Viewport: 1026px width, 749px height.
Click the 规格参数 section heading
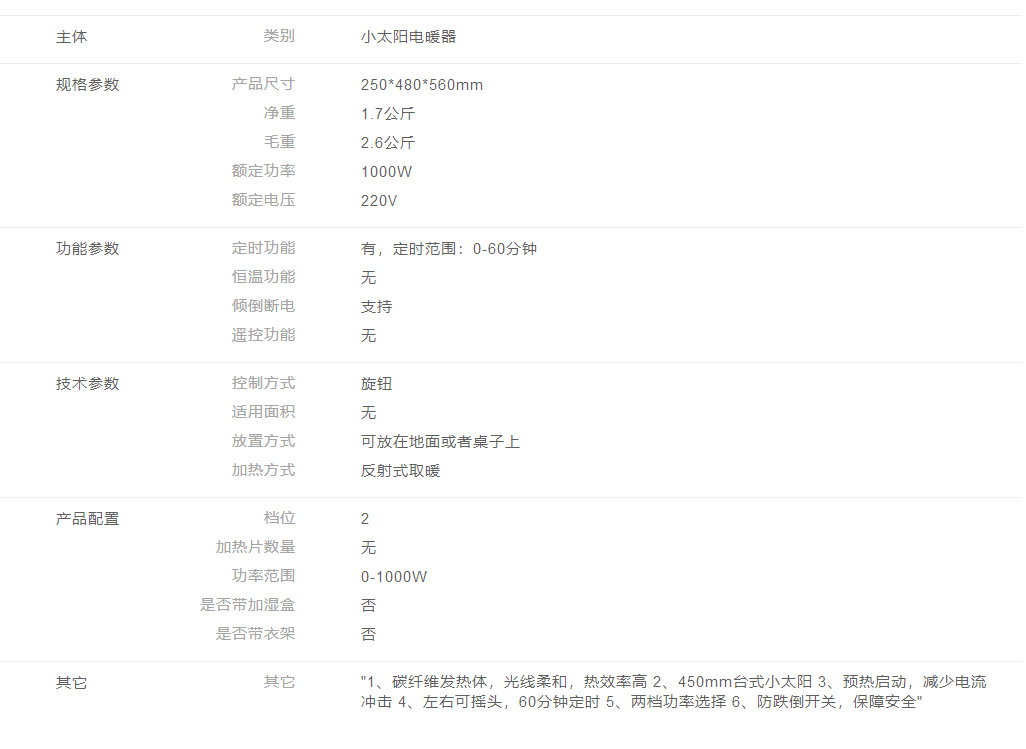point(87,85)
